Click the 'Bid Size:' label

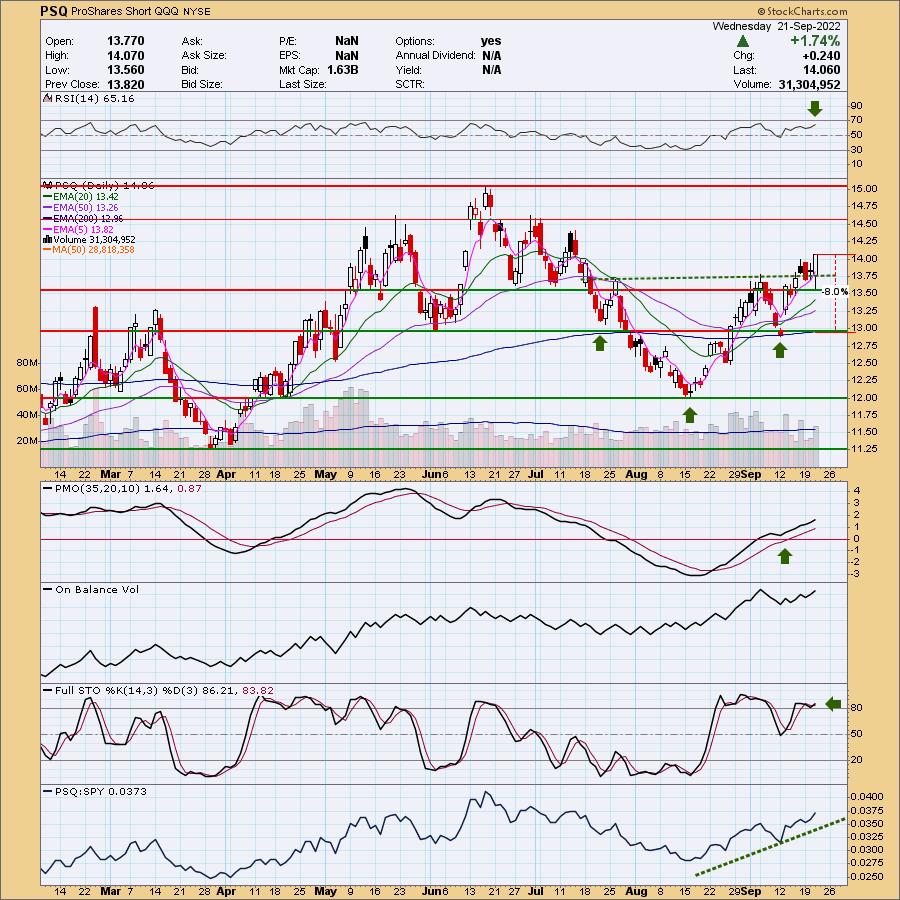[x=201, y=84]
